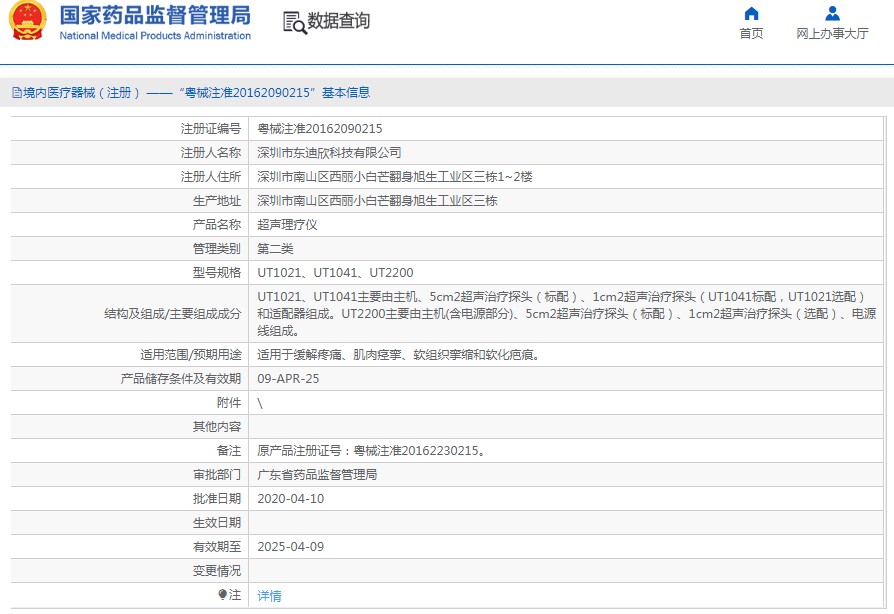Click the 数据查询 magnifier document icon
894x614 pixels.
(294, 22)
